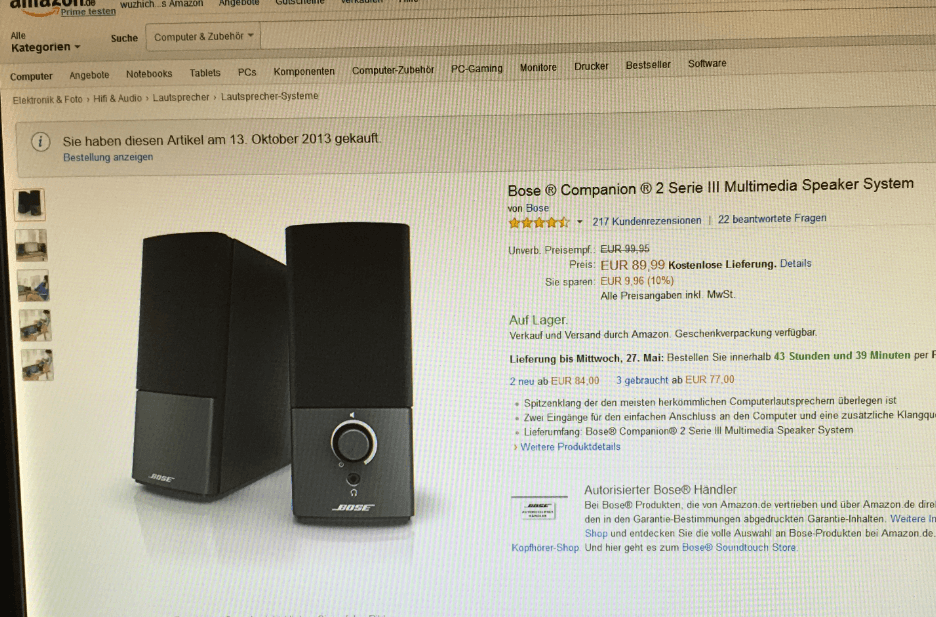
Task: Open Lautsprecher breadcrumb link
Action: (181, 97)
